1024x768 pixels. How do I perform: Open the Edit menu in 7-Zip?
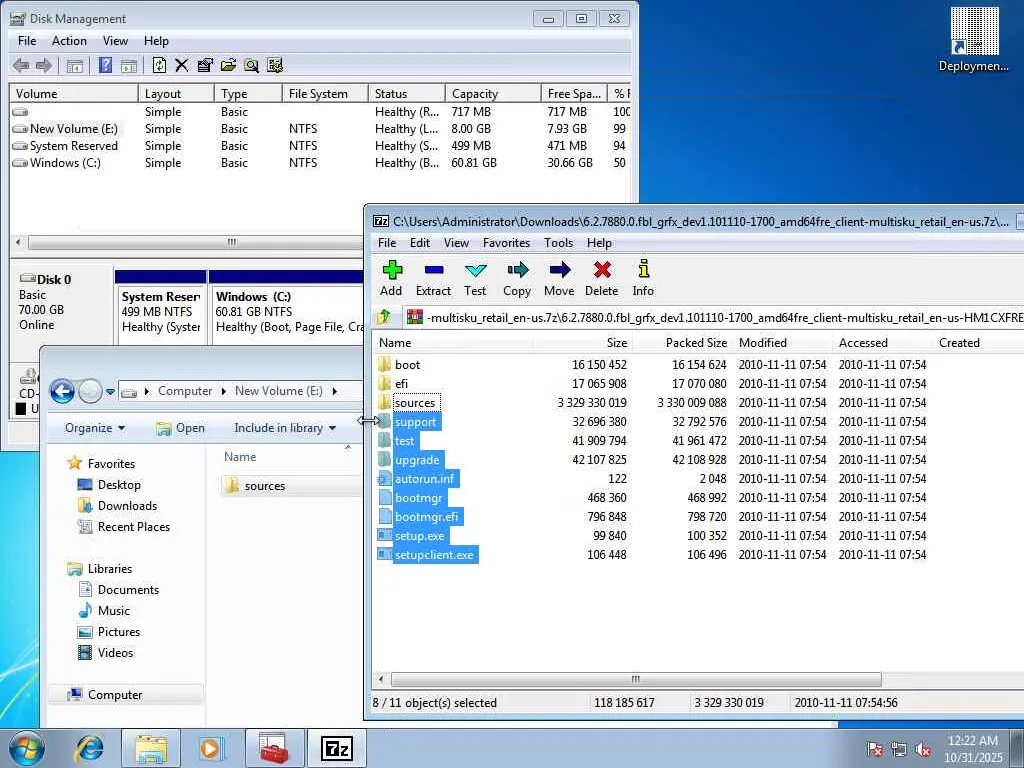pyautogui.click(x=419, y=243)
